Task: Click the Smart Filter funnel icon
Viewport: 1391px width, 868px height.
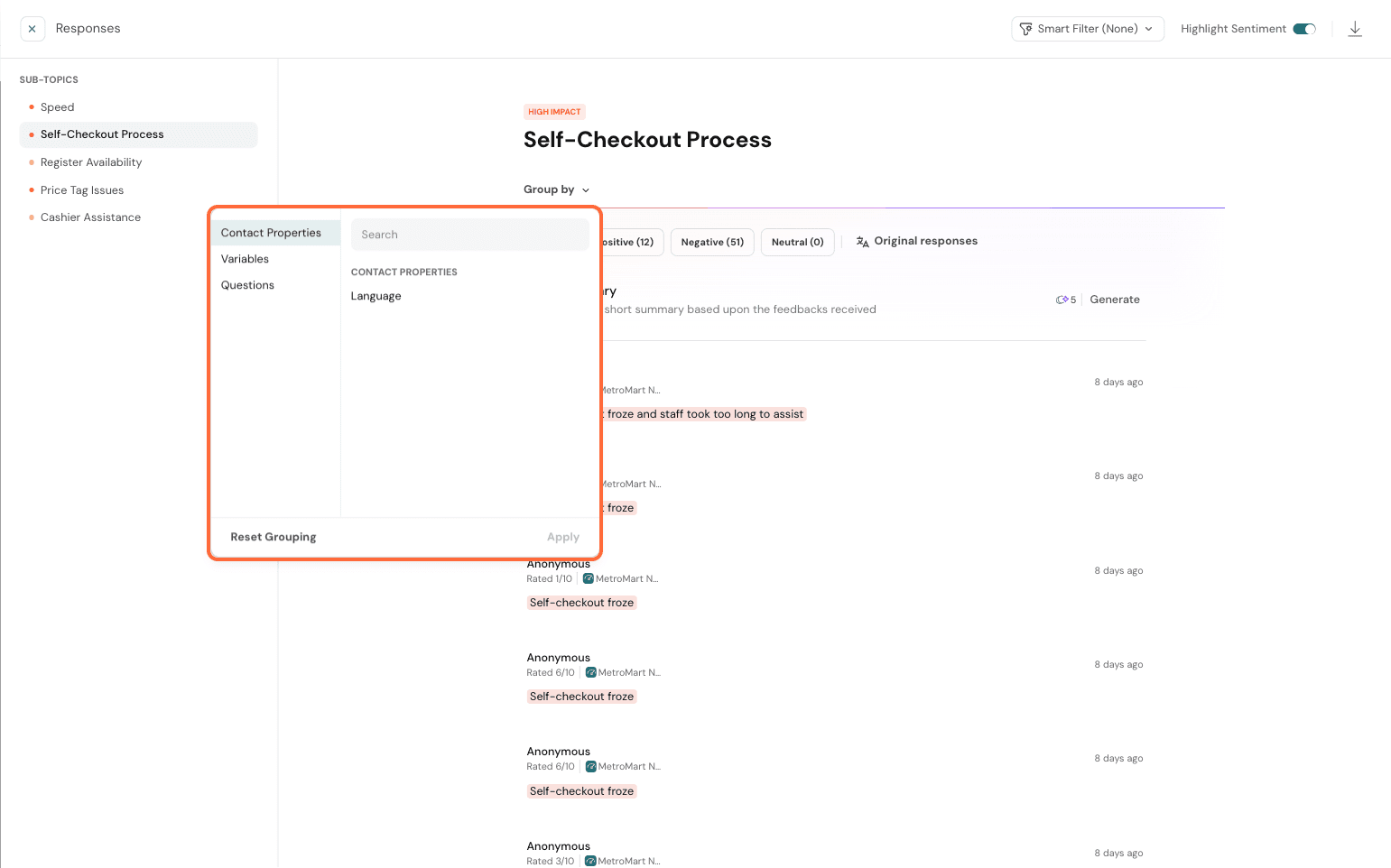Action: tap(1025, 29)
